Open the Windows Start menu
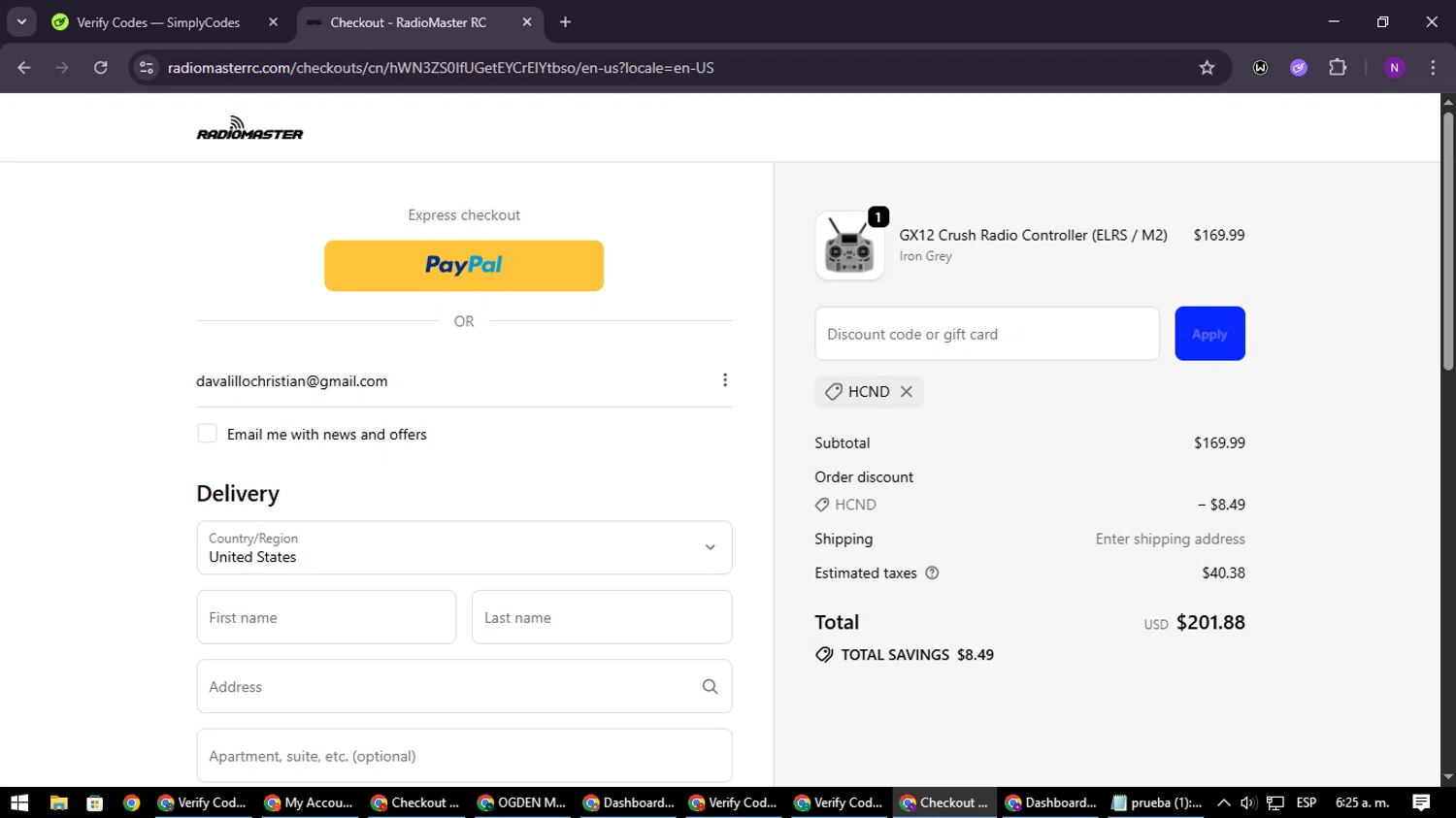This screenshot has width=1456, height=818. 19,802
